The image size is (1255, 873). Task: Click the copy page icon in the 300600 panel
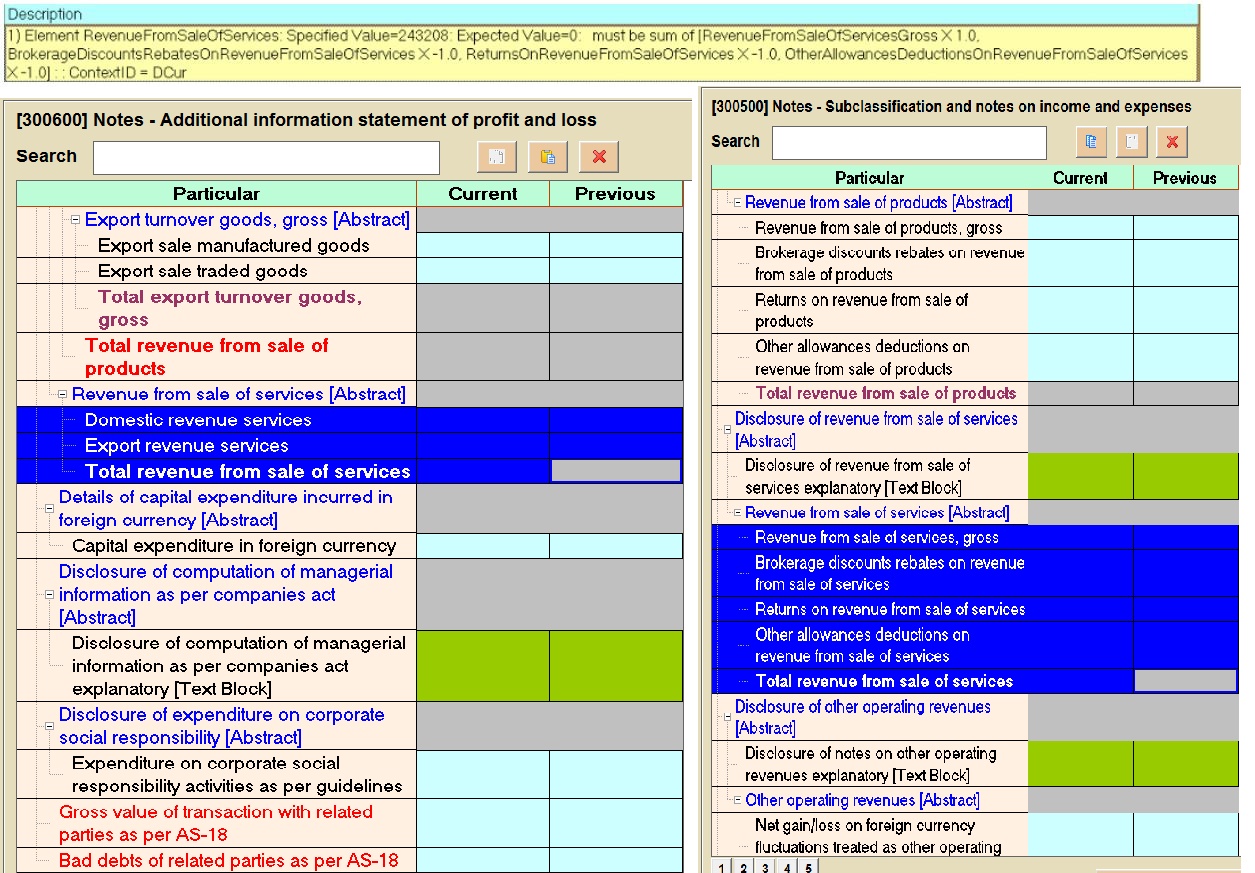pos(497,157)
